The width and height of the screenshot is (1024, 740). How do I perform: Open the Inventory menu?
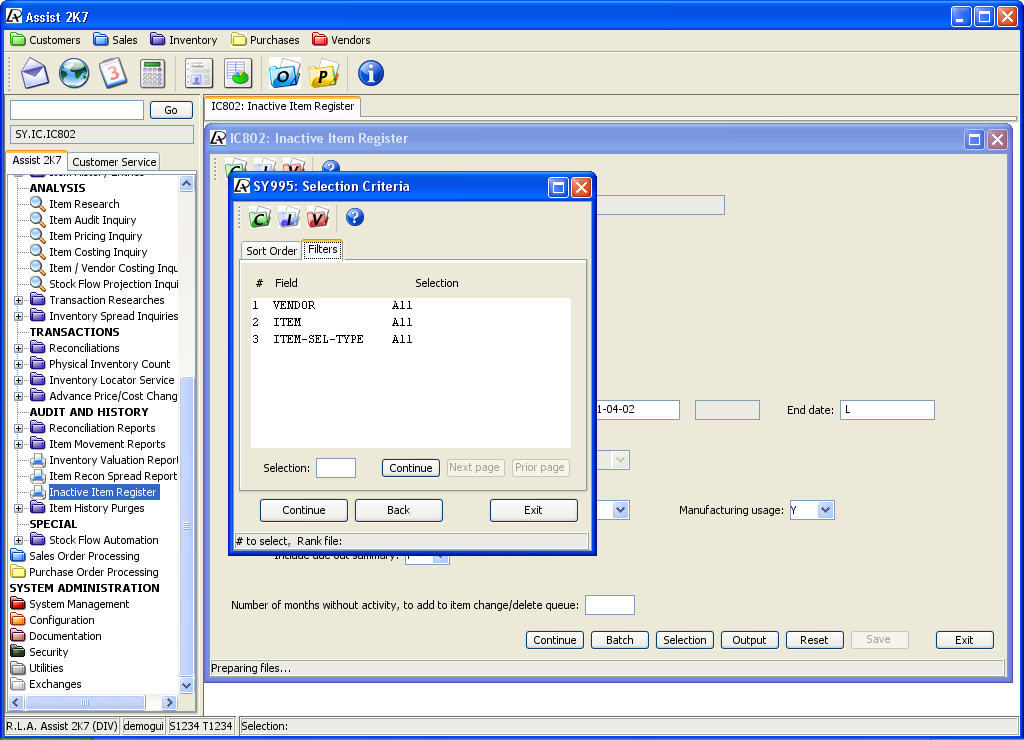(183, 40)
